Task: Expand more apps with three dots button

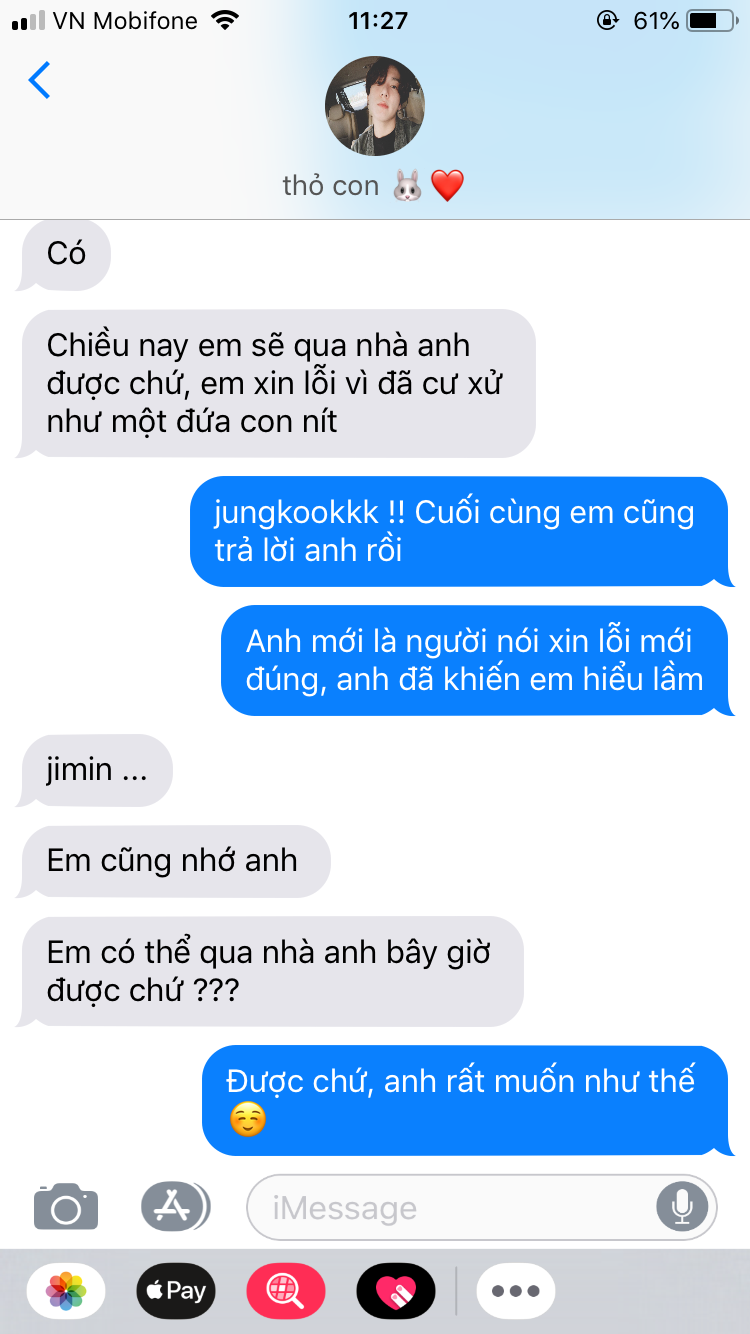Action: [x=516, y=1291]
